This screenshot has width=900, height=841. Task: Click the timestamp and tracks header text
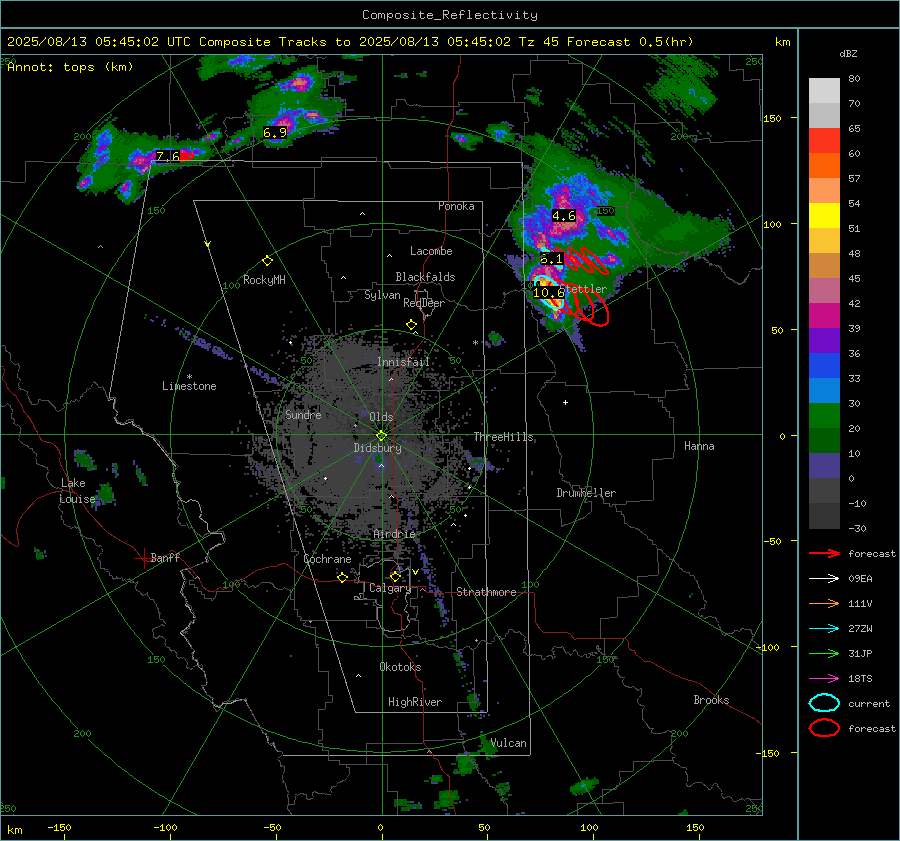[350, 42]
